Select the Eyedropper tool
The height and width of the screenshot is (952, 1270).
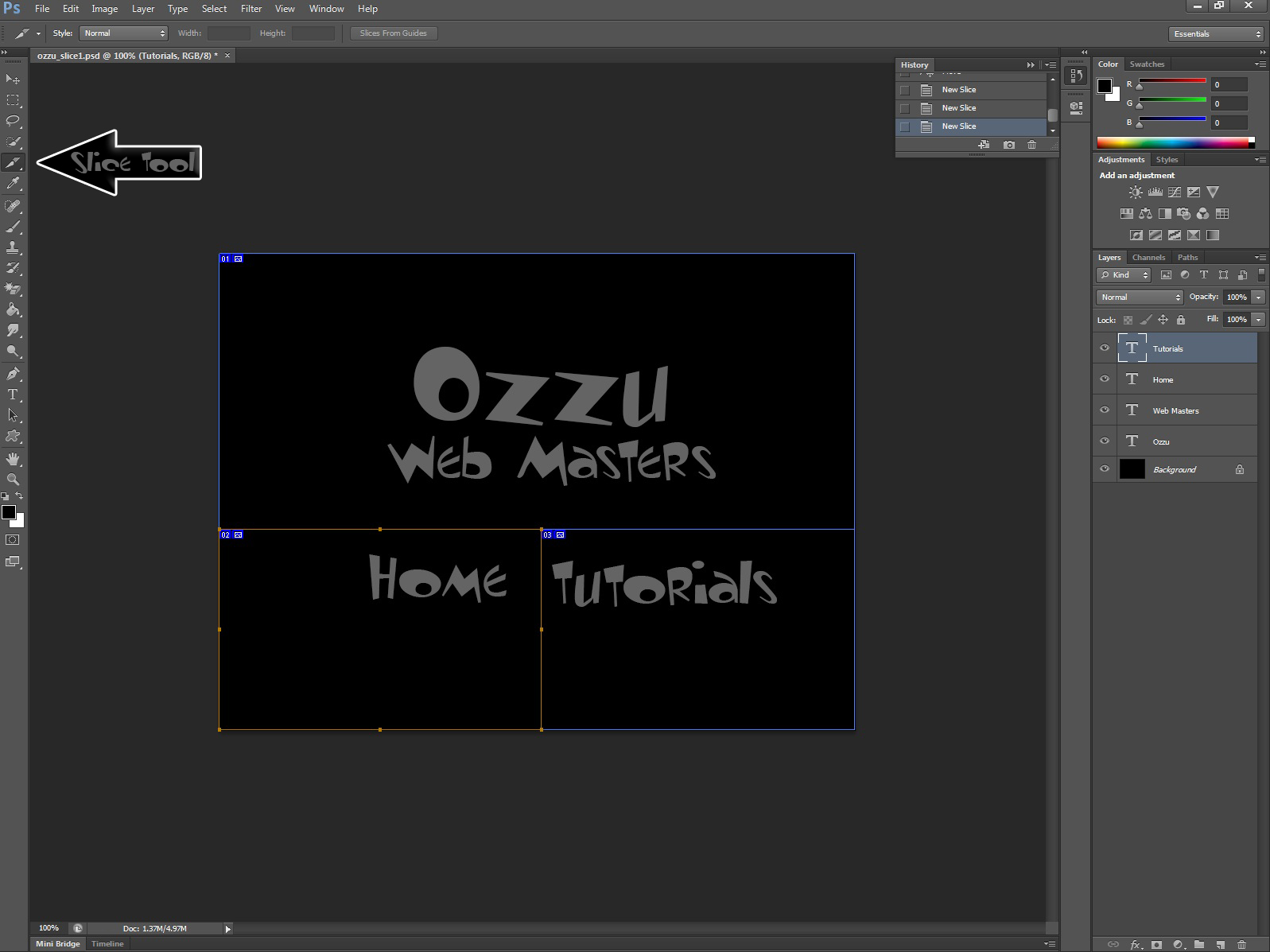click(x=13, y=184)
